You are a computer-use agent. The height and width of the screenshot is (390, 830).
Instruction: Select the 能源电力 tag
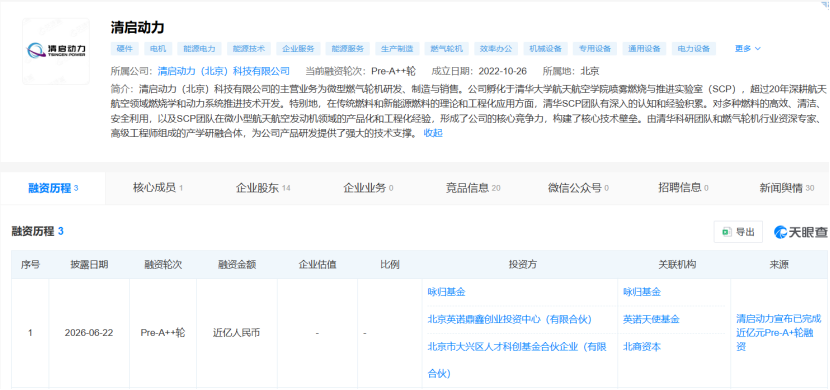coord(200,49)
